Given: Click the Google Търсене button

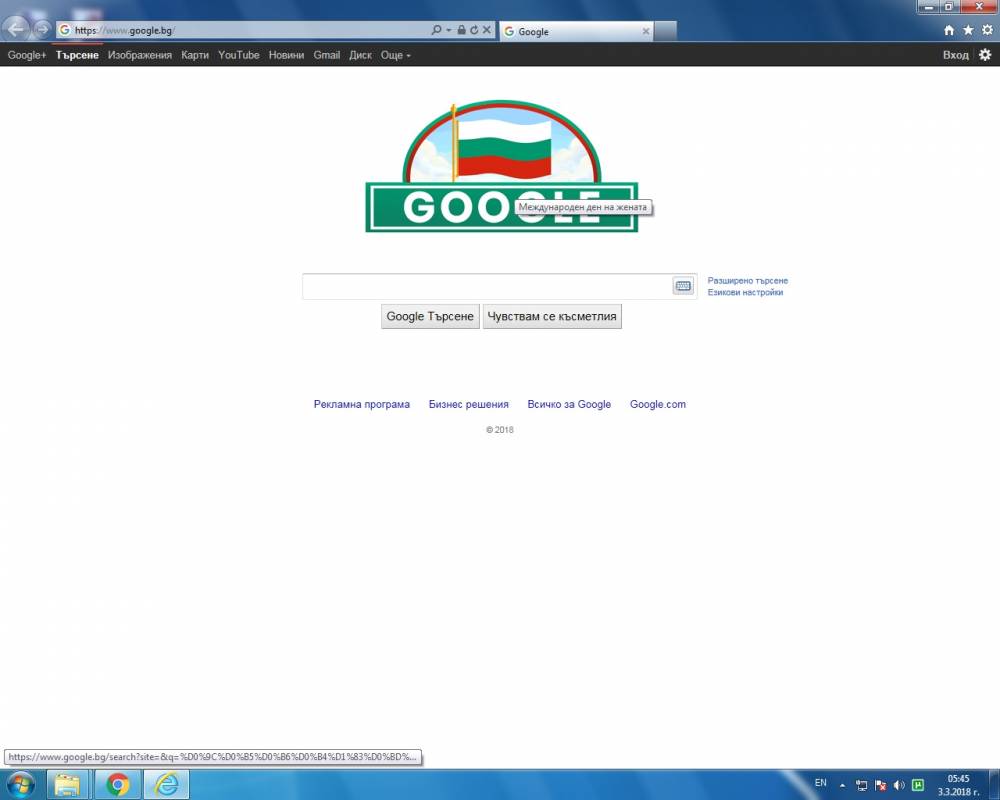Looking at the screenshot, I should pos(430,316).
